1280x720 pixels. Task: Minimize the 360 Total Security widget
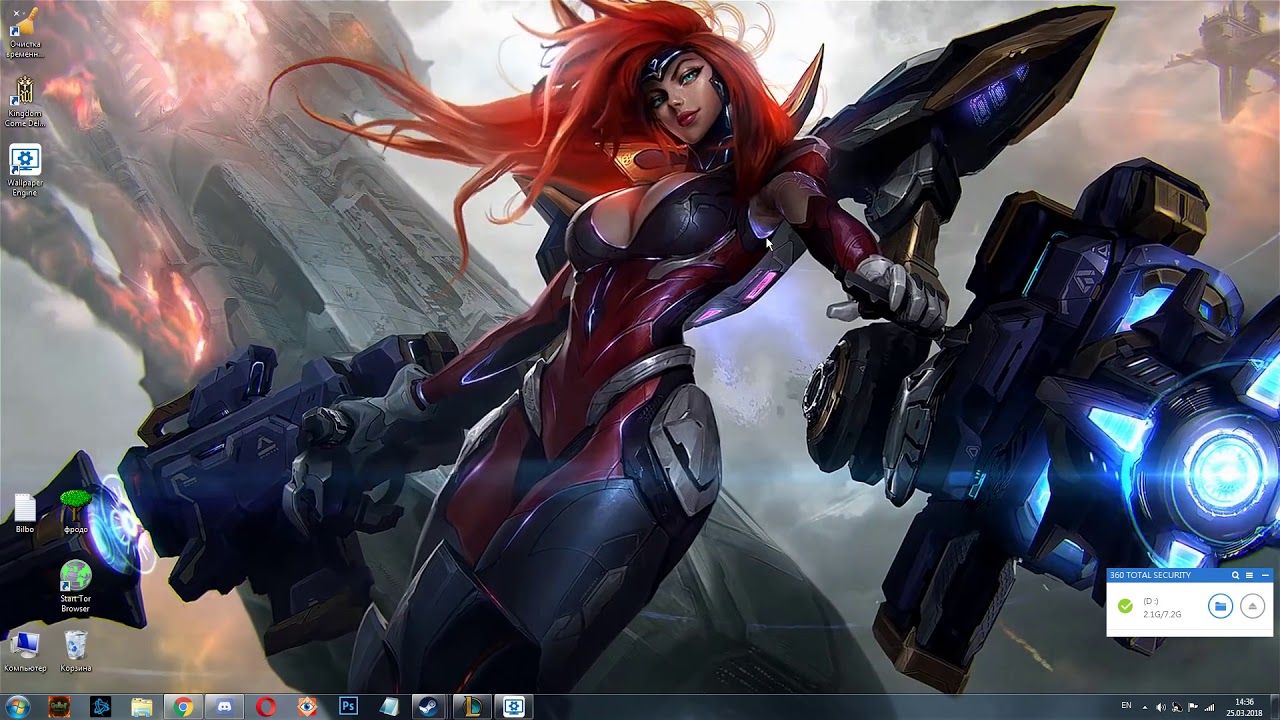(x=1265, y=575)
